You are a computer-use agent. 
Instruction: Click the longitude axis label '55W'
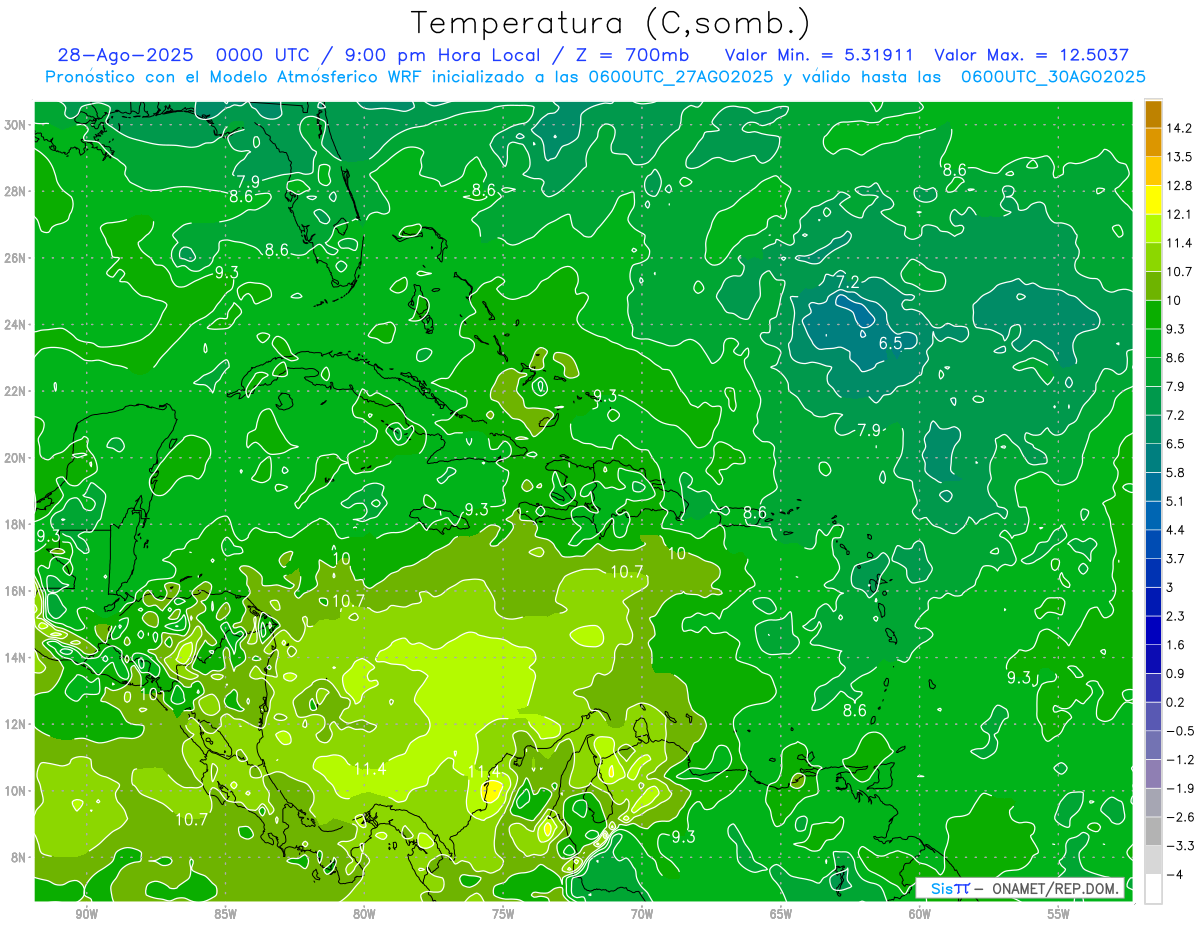tap(1059, 914)
